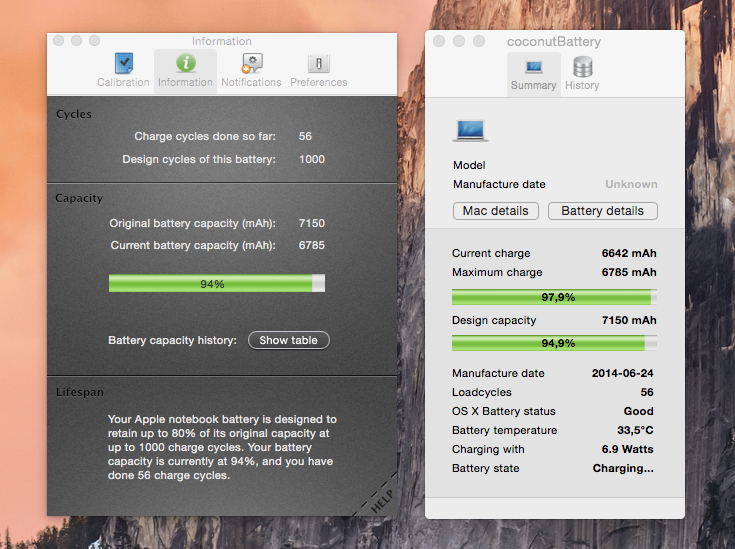735x549 pixels.
Task: Select the original capacity value 7150
Action: pyautogui.click(x=312, y=223)
